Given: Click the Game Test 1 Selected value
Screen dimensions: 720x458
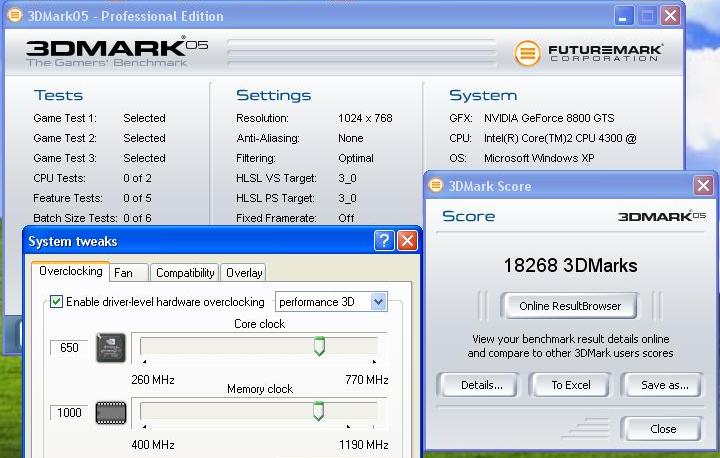Looking at the screenshot, I should click(x=144, y=118).
